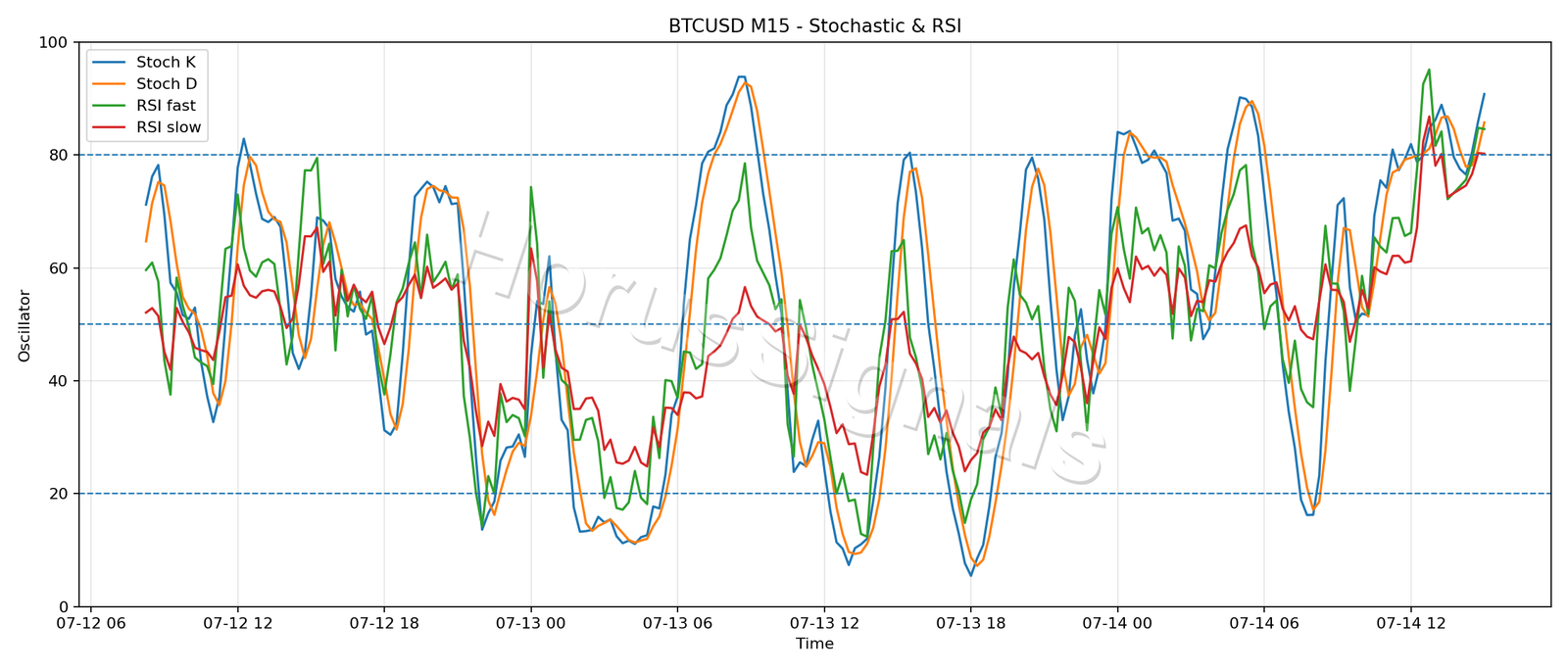Click the chart title BTCUSD M15 - Stochastic & RSI
The height and width of the screenshot is (672, 1568).
coord(814,26)
